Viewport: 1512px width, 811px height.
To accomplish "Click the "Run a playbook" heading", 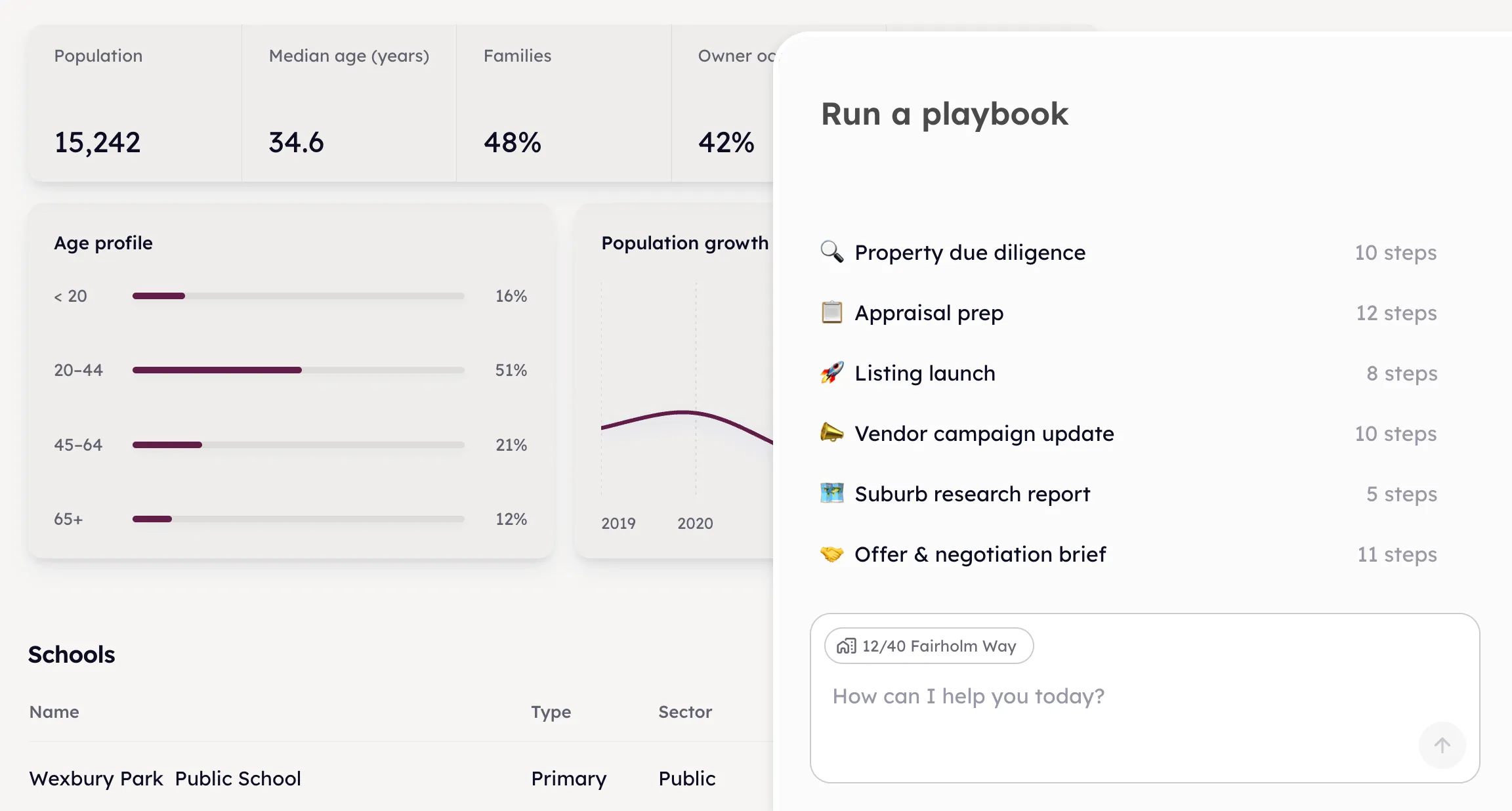I will coord(944,114).
